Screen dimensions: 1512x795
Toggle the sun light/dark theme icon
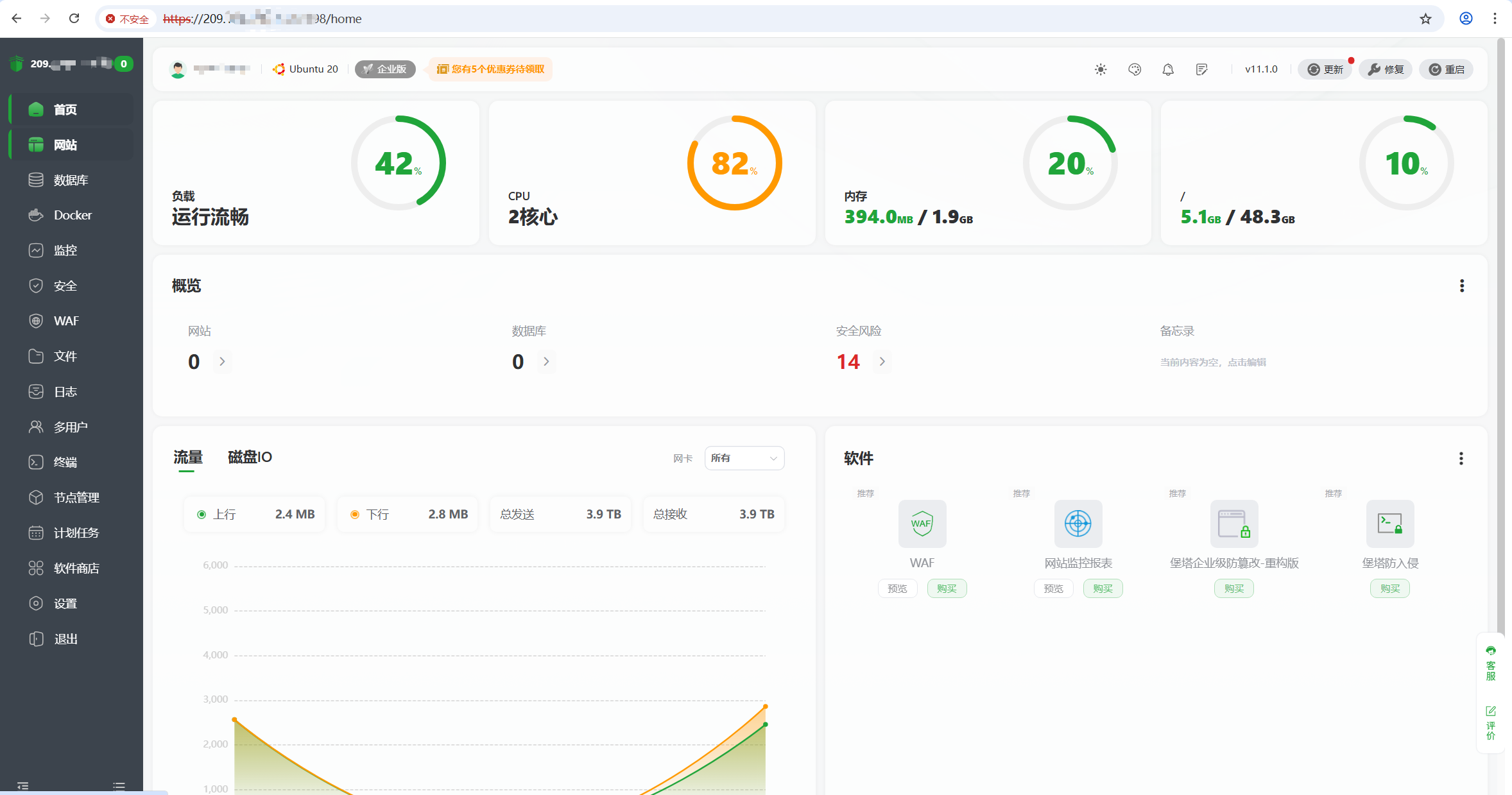(1101, 69)
